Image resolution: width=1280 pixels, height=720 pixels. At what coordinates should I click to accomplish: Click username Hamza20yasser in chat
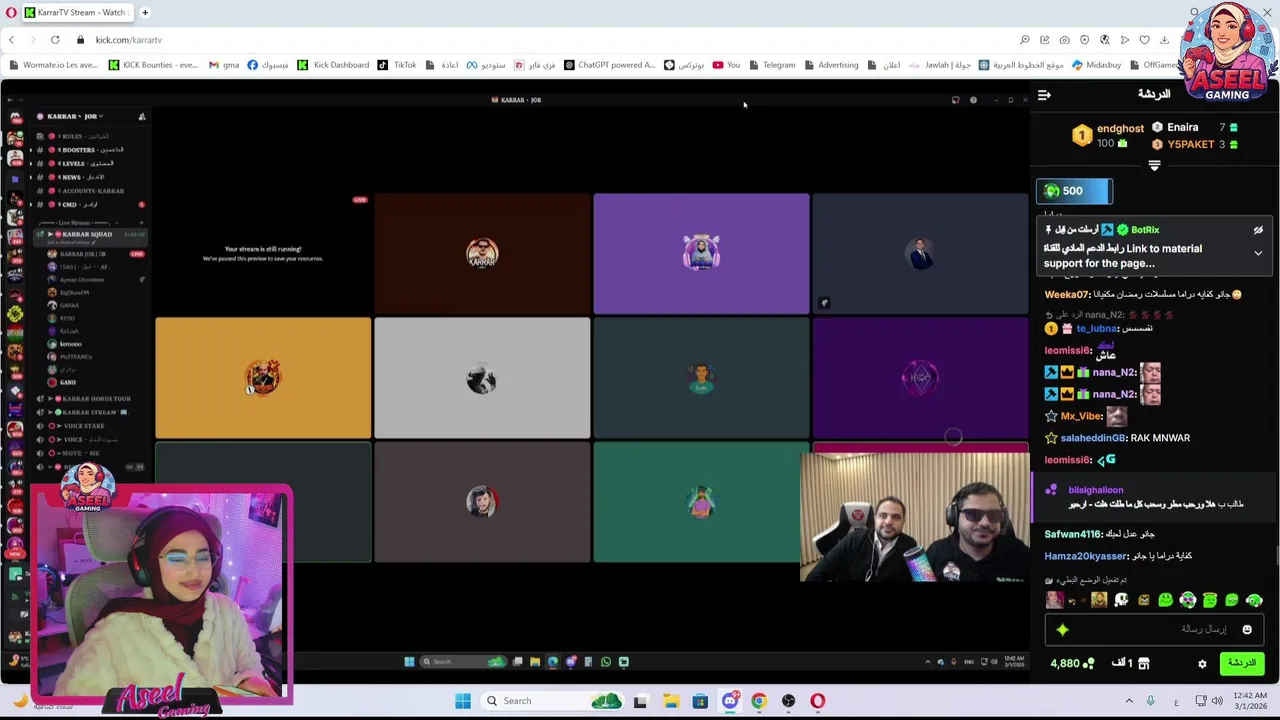[1086, 556]
